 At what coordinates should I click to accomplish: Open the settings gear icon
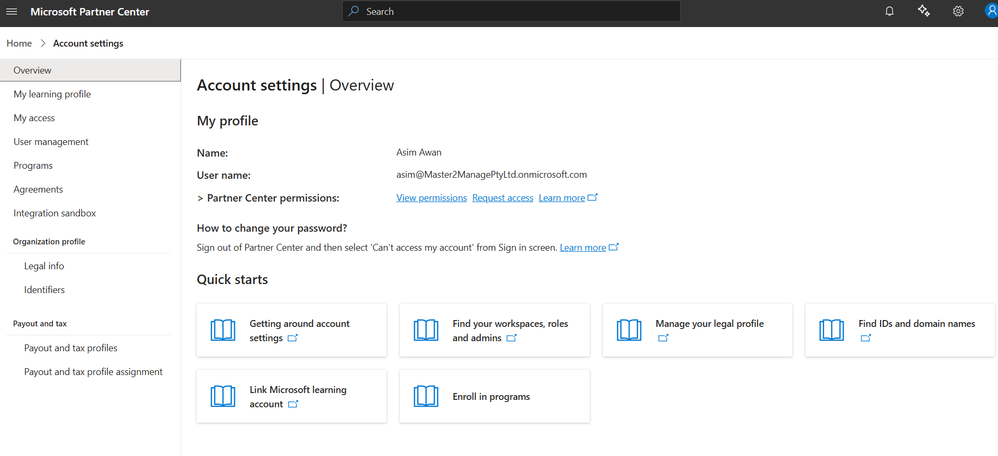pyautogui.click(x=958, y=11)
